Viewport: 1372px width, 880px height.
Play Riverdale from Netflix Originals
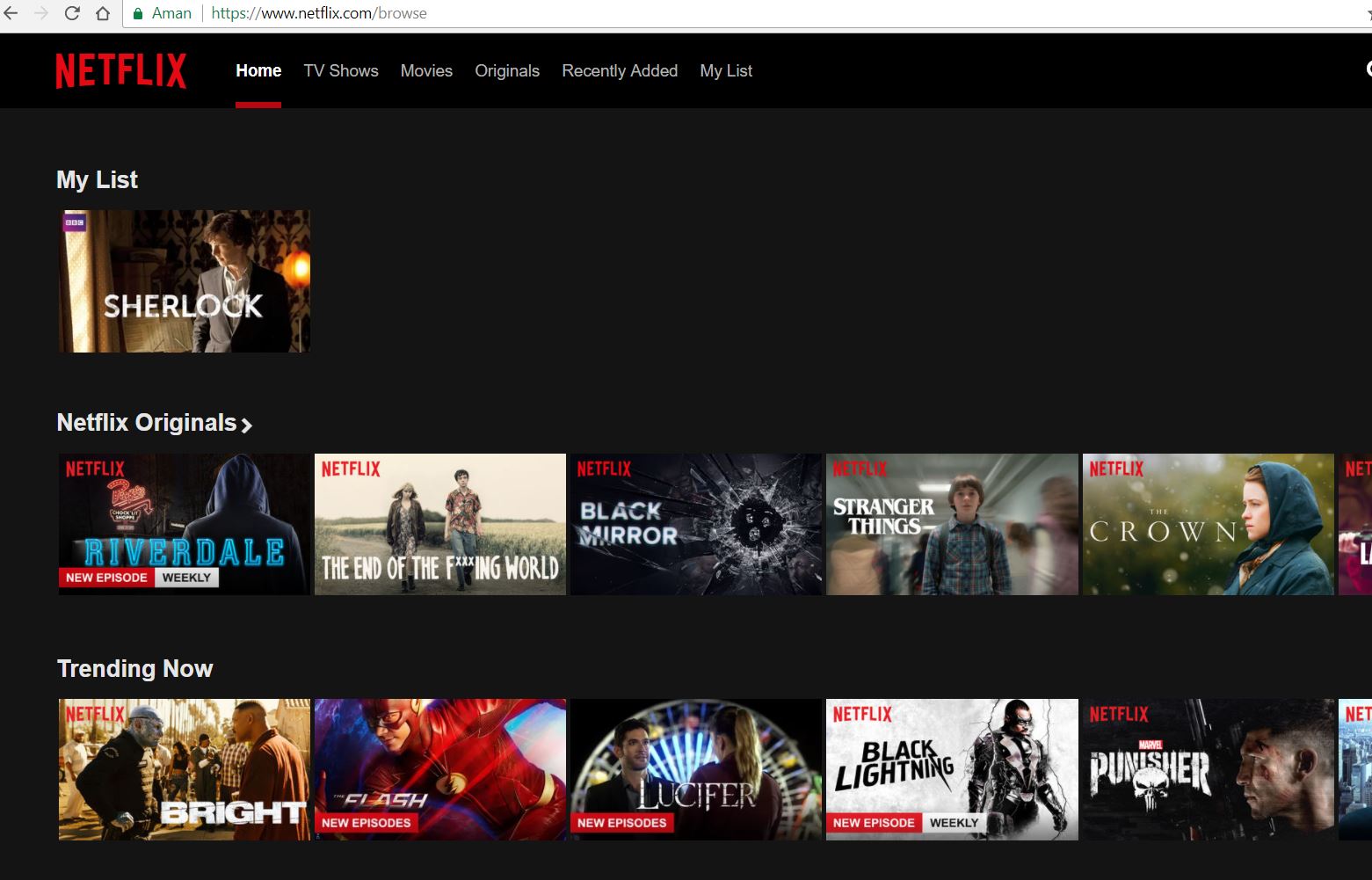(x=184, y=524)
